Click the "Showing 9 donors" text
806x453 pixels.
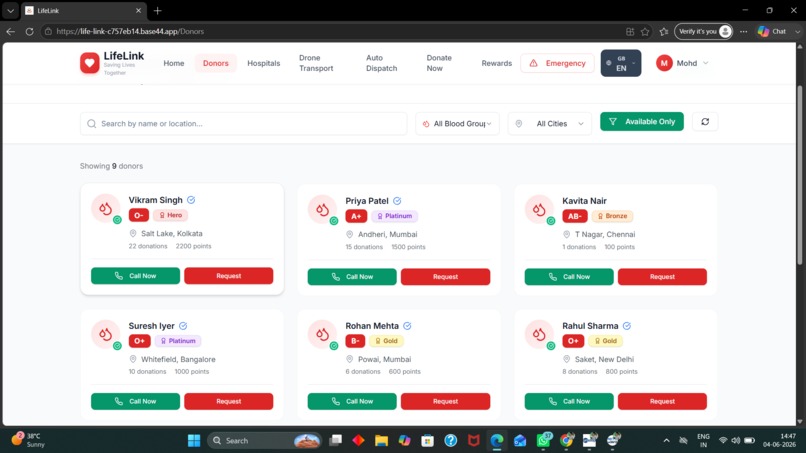point(111,166)
